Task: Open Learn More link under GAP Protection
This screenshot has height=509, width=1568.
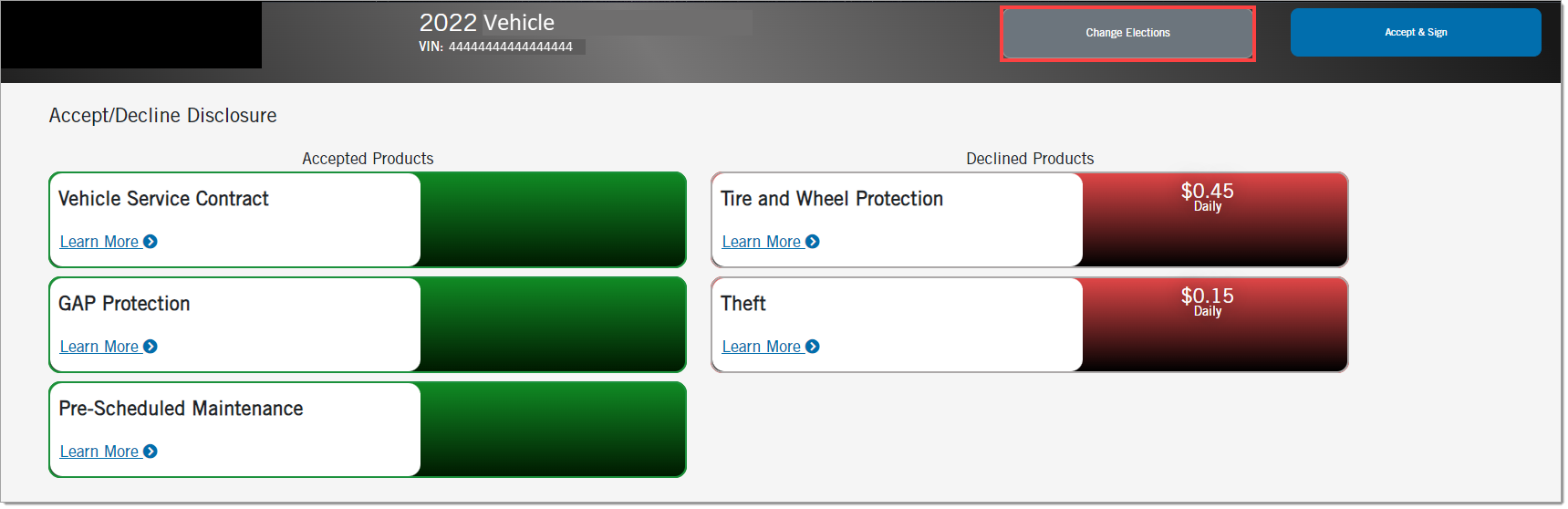Action: (x=99, y=347)
